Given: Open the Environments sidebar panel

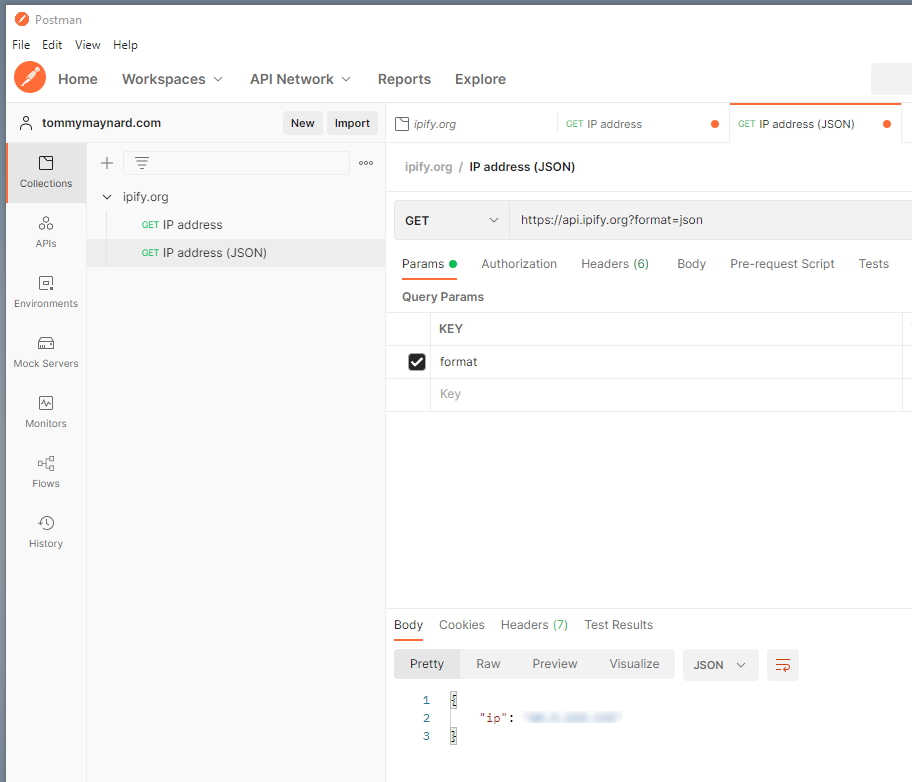Looking at the screenshot, I should click(x=46, y=292).
